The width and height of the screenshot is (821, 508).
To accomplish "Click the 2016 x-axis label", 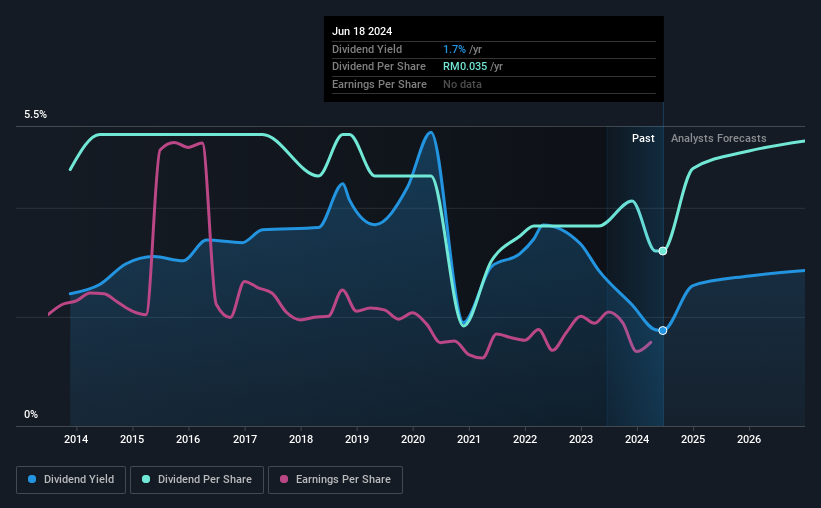I will point(188,439).
